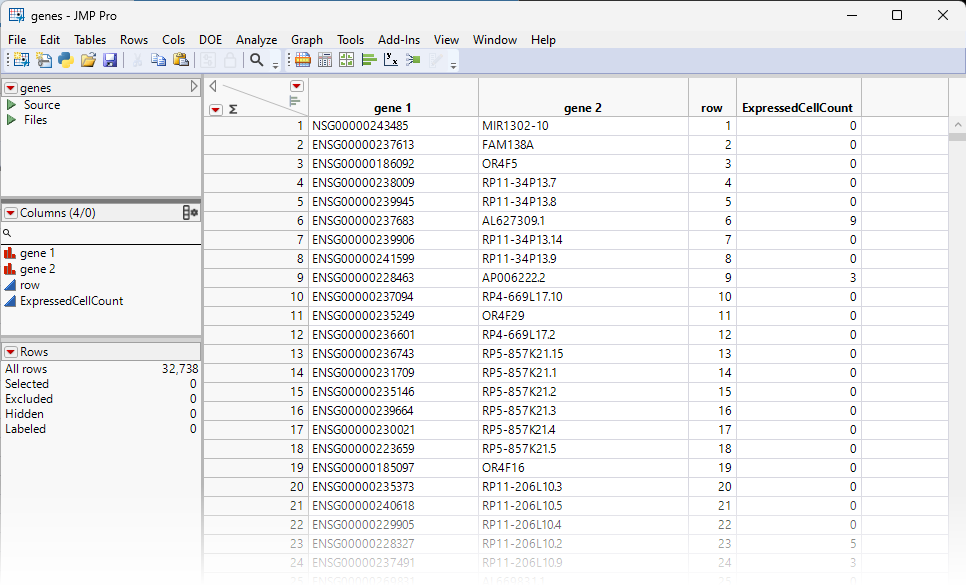Click the nominal icon beside gene 1
The width and height of the screenshot is (966, 586).
point(10,254)
